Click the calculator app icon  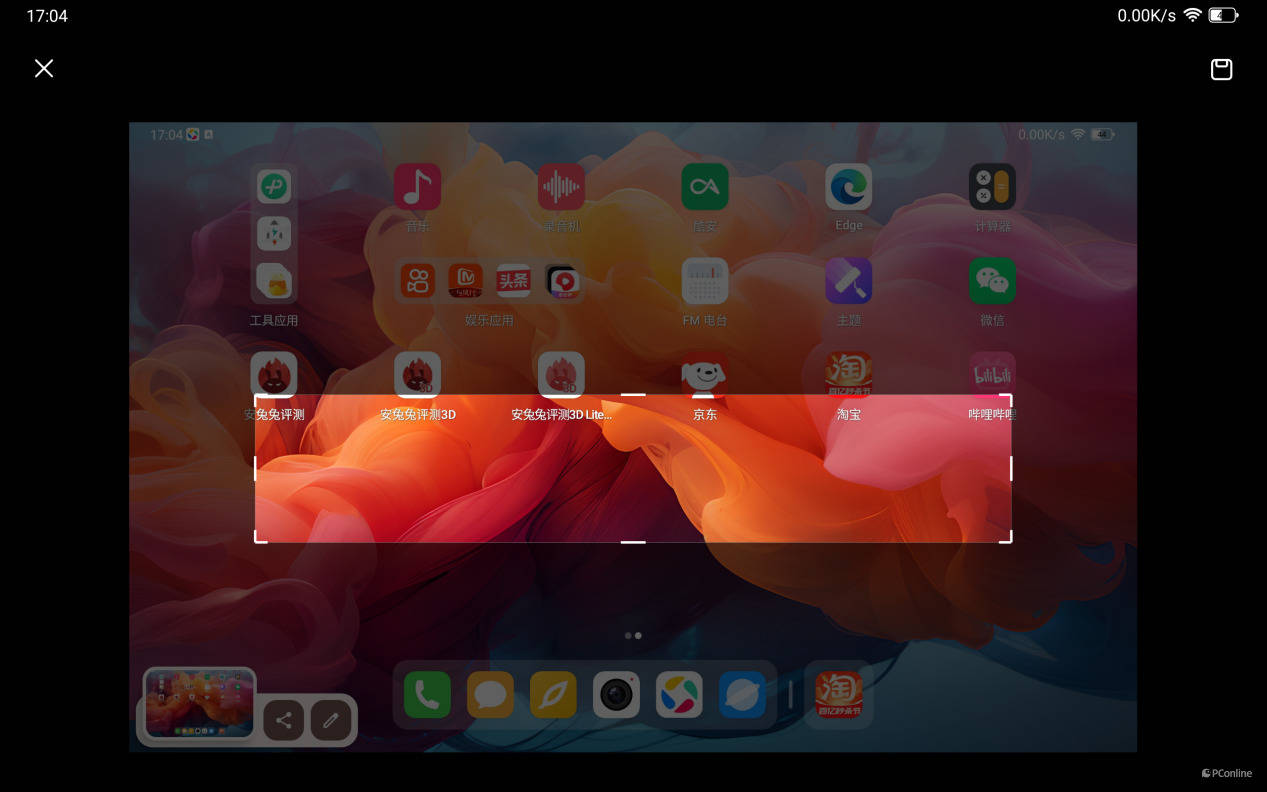click(992, 187)
